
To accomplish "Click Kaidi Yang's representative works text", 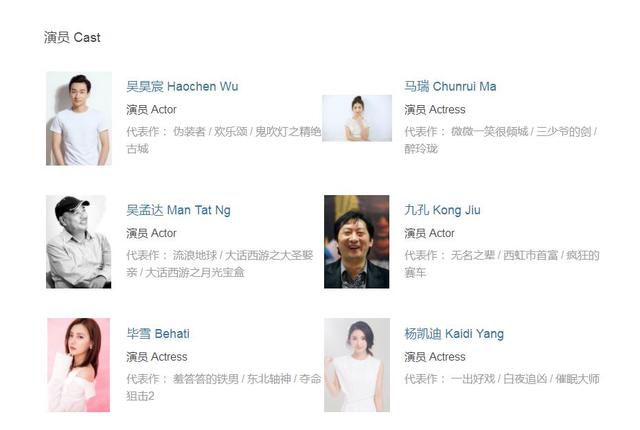I will [x=502, y=379].
